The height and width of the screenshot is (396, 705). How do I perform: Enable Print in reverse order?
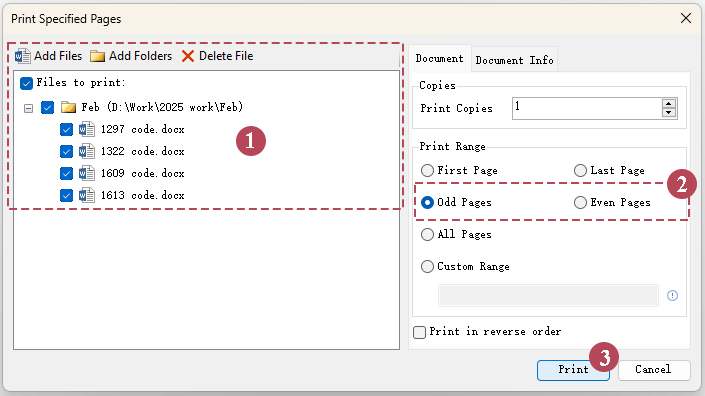click(x=419, y=332)
